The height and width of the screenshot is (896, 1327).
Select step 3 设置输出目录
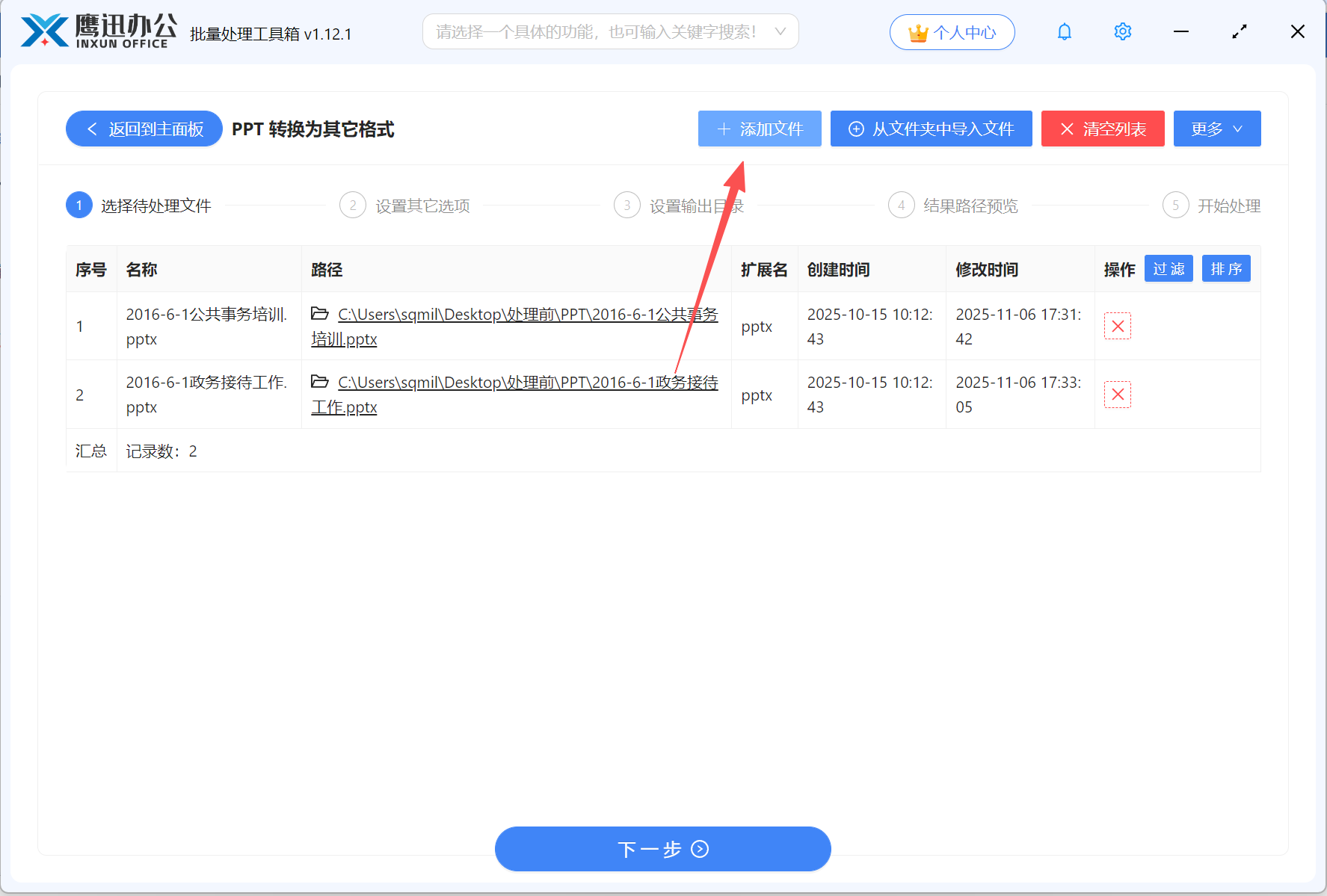point(626,205)
